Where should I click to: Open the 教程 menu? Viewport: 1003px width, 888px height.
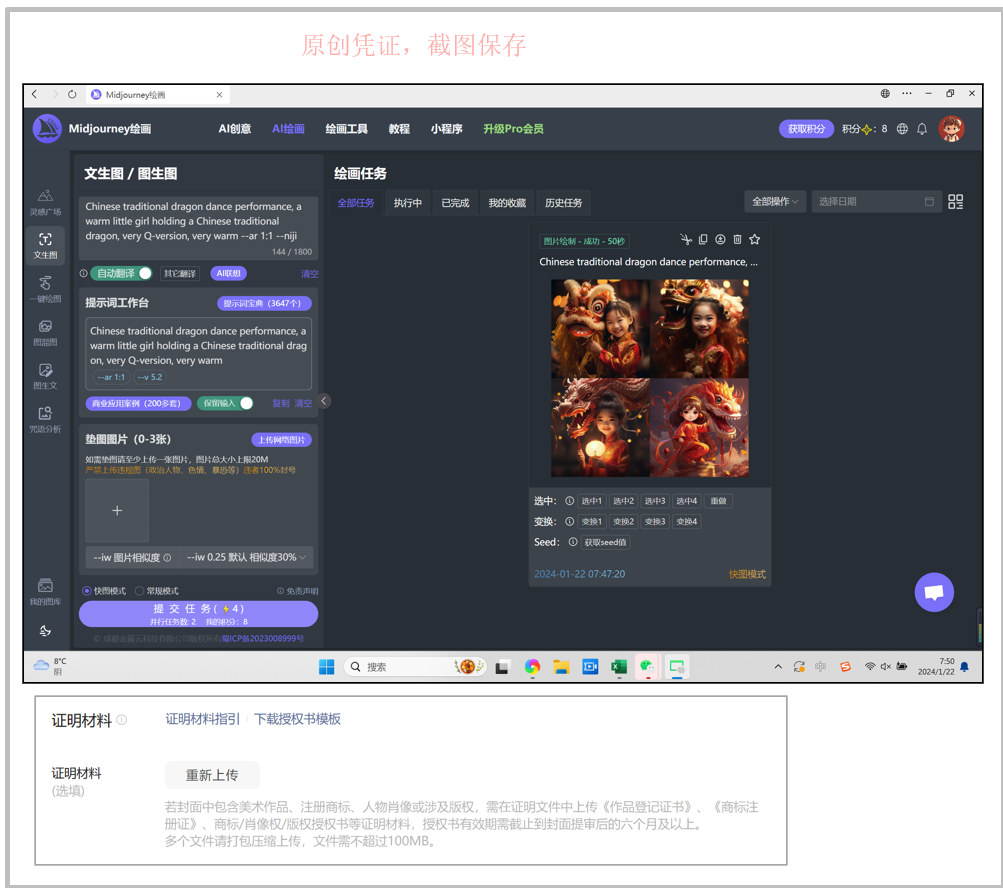click(x=399, y=129)
